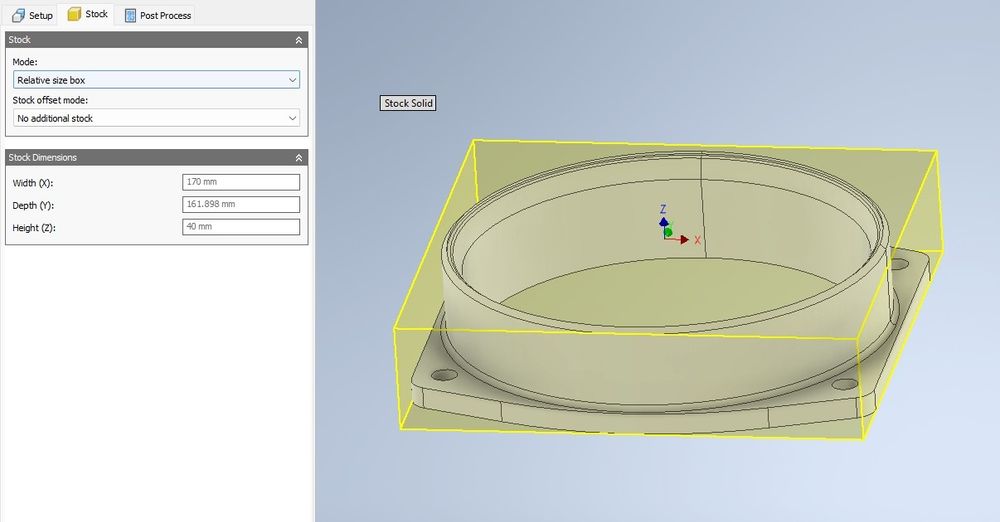Select the Stock tab
The height and width of the screenshot is (522, 1000).
pos(87,14)
